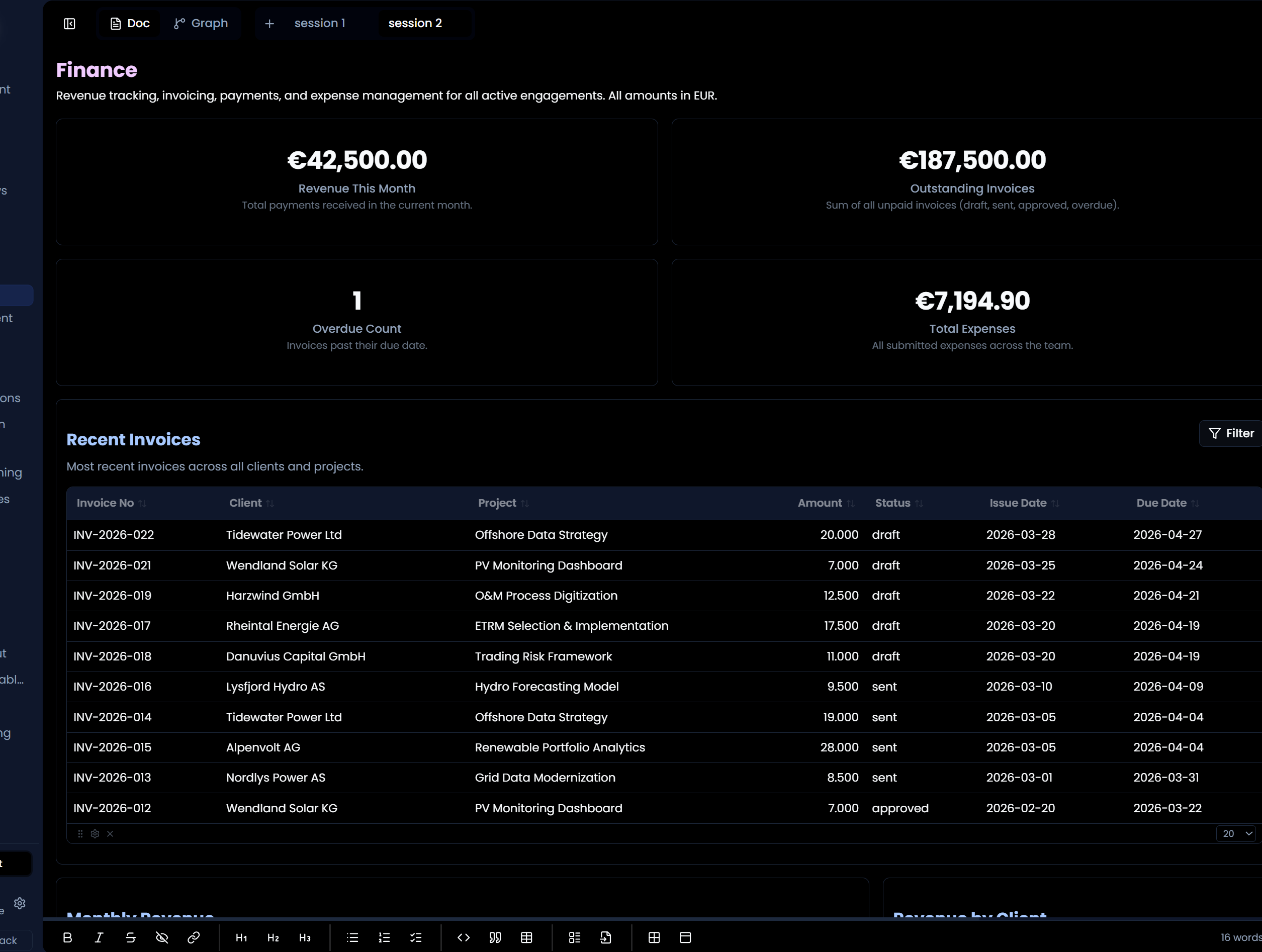Select the strikethrough formatting icon

click(x=131, y=937)
